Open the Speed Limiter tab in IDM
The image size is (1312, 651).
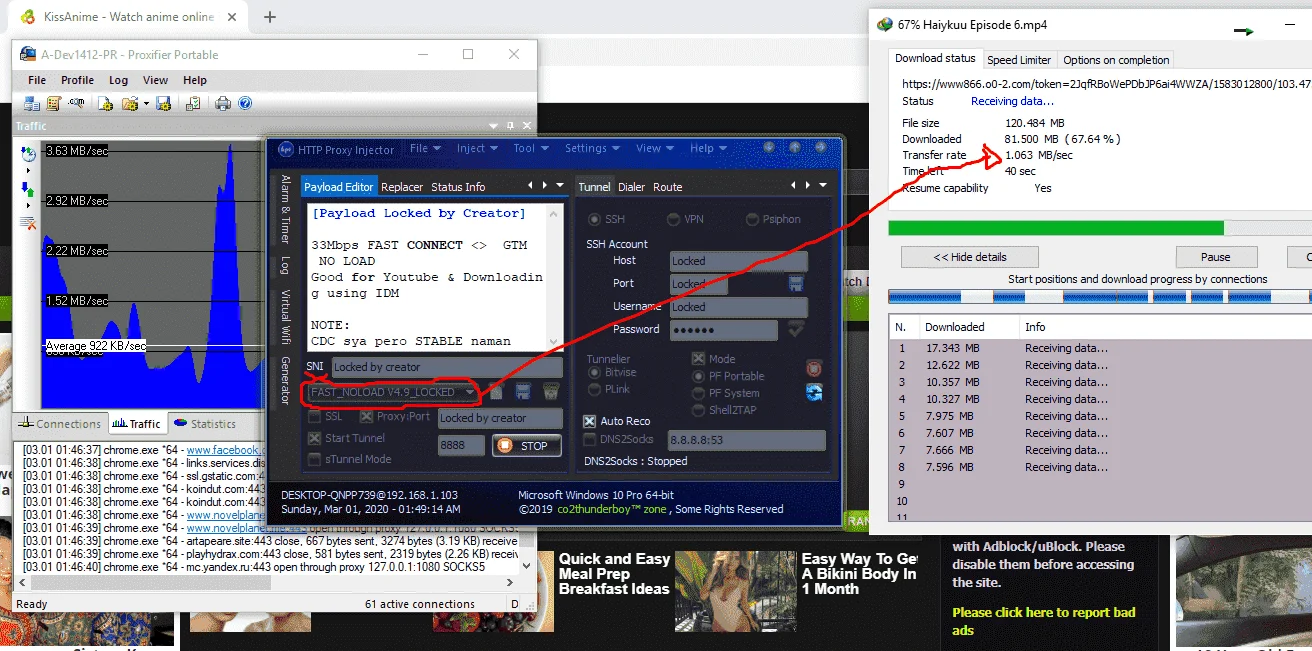point(1019,60)
